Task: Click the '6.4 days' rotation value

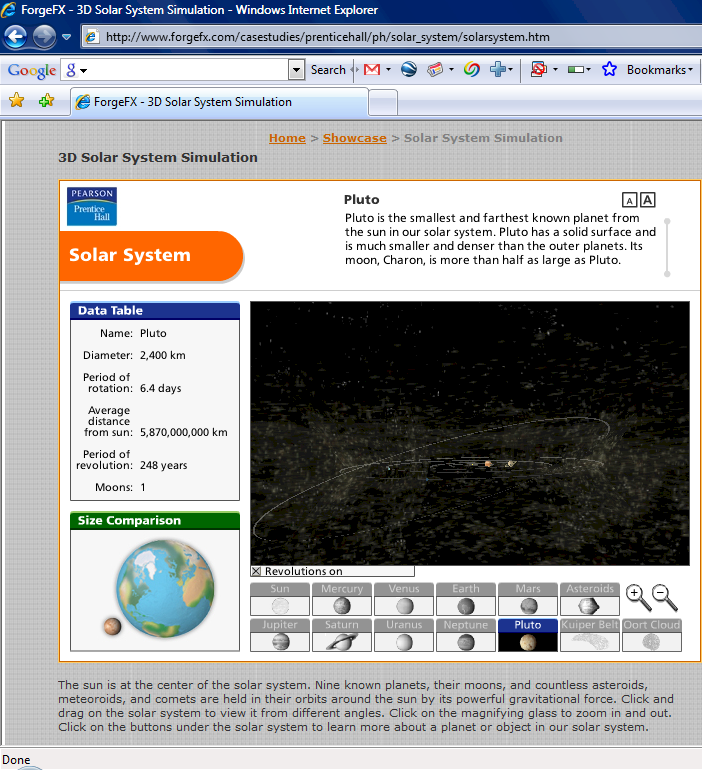Action: coord(161,388)
